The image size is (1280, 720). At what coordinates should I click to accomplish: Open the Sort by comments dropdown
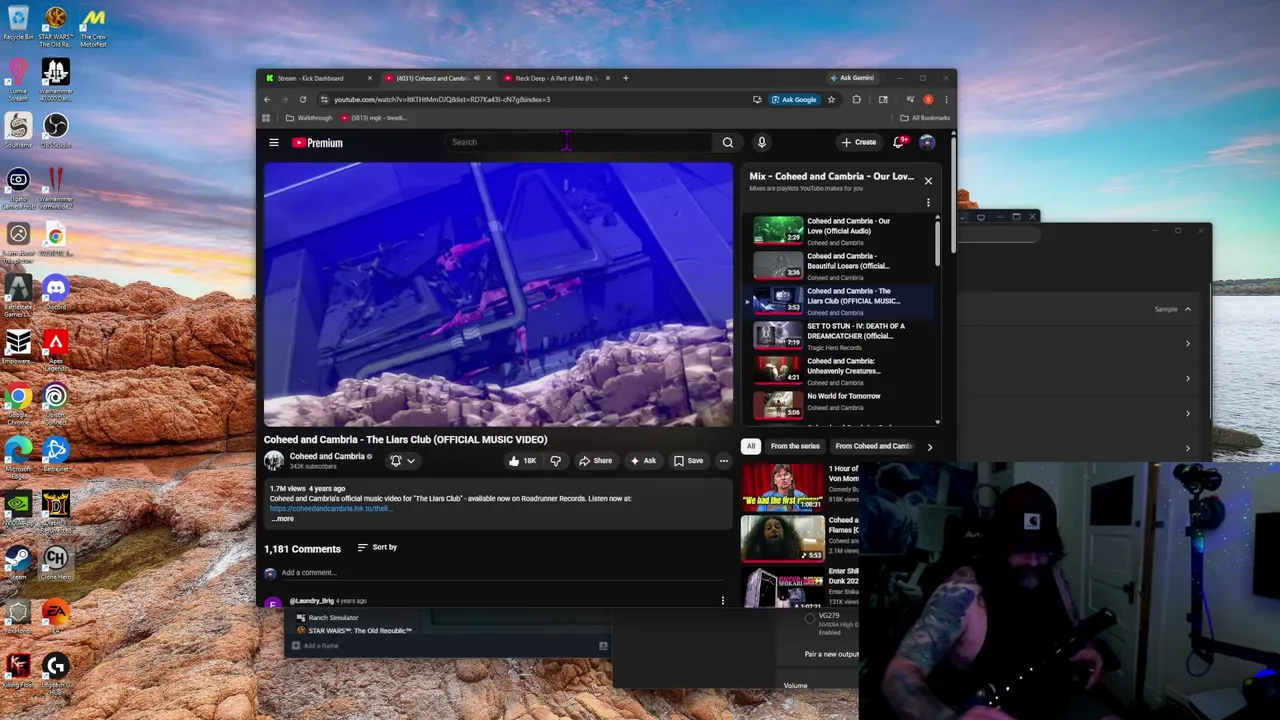(377, 547)
